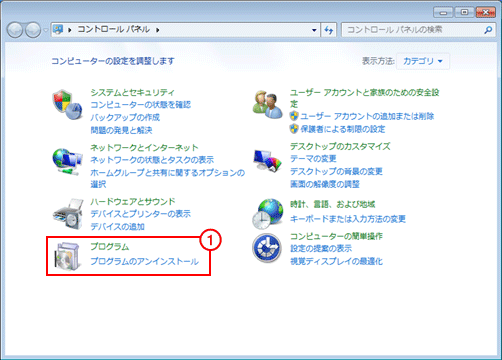Expand the address bar history dropdown
The height and width of the screenshot is (360, 502).
click(x=314, y=30)
